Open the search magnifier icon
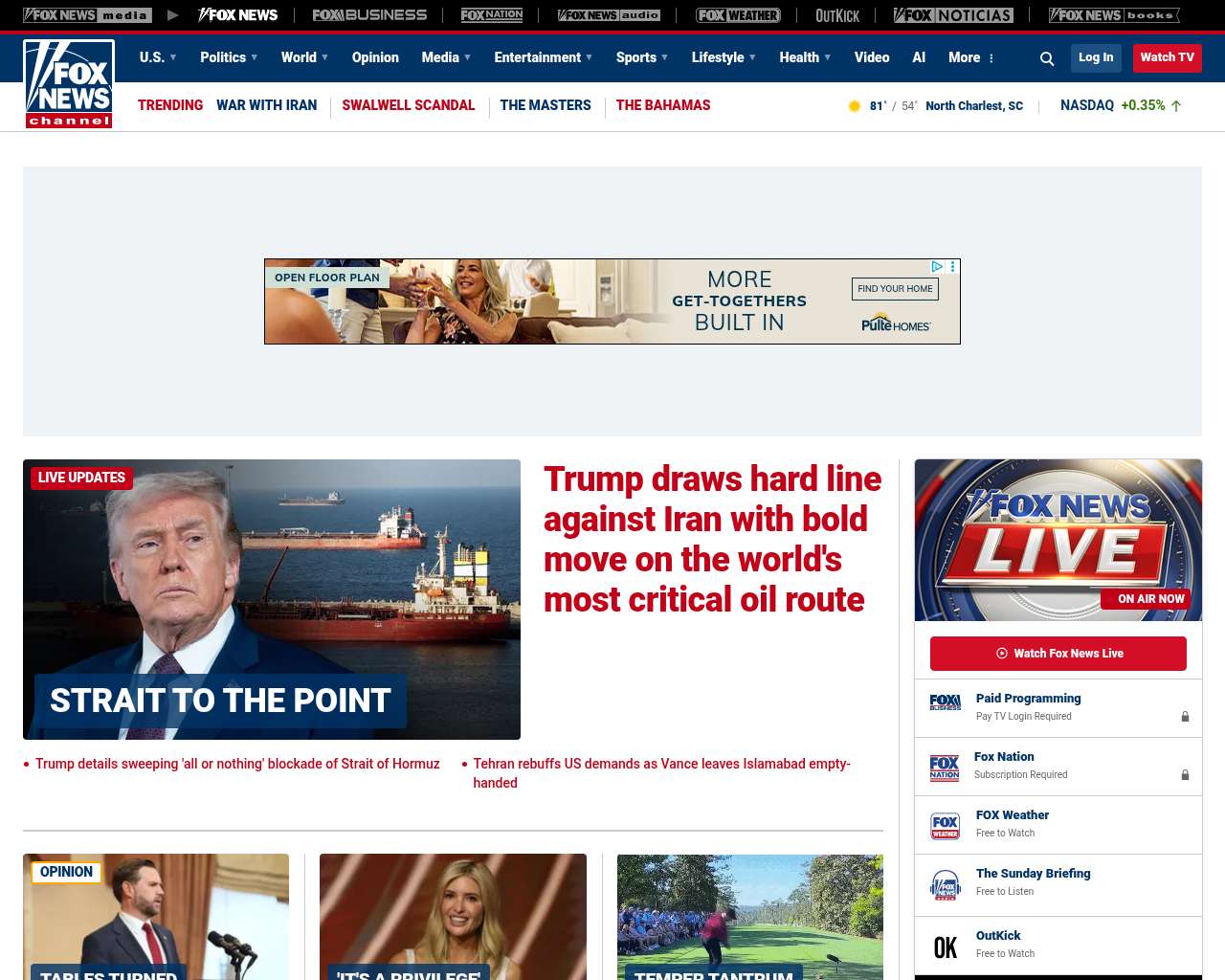Viewport: 1225px width, 980px height. tap(1047, 58)
